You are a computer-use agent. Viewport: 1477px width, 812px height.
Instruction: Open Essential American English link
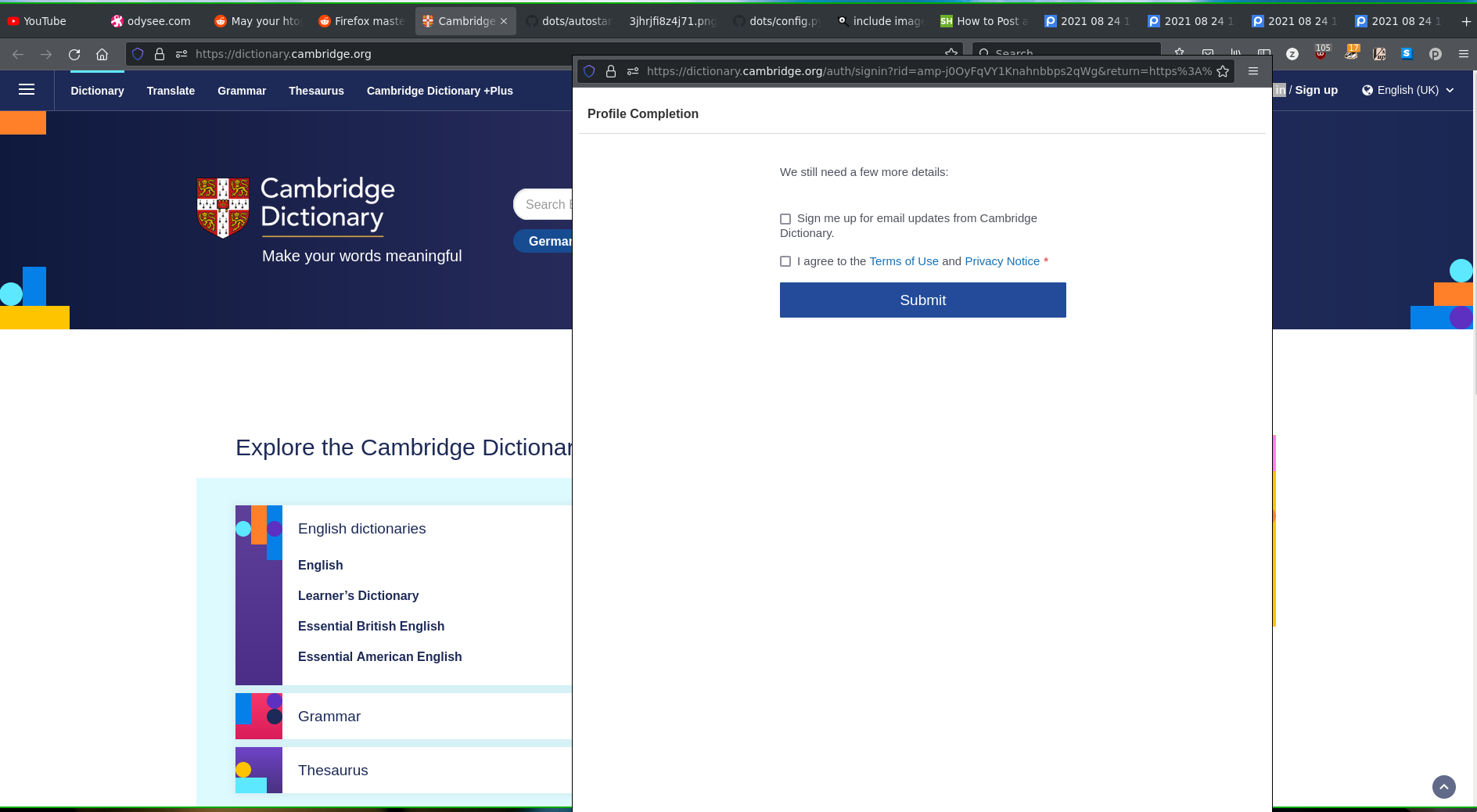pyautogui.click(x=379, y=657)
